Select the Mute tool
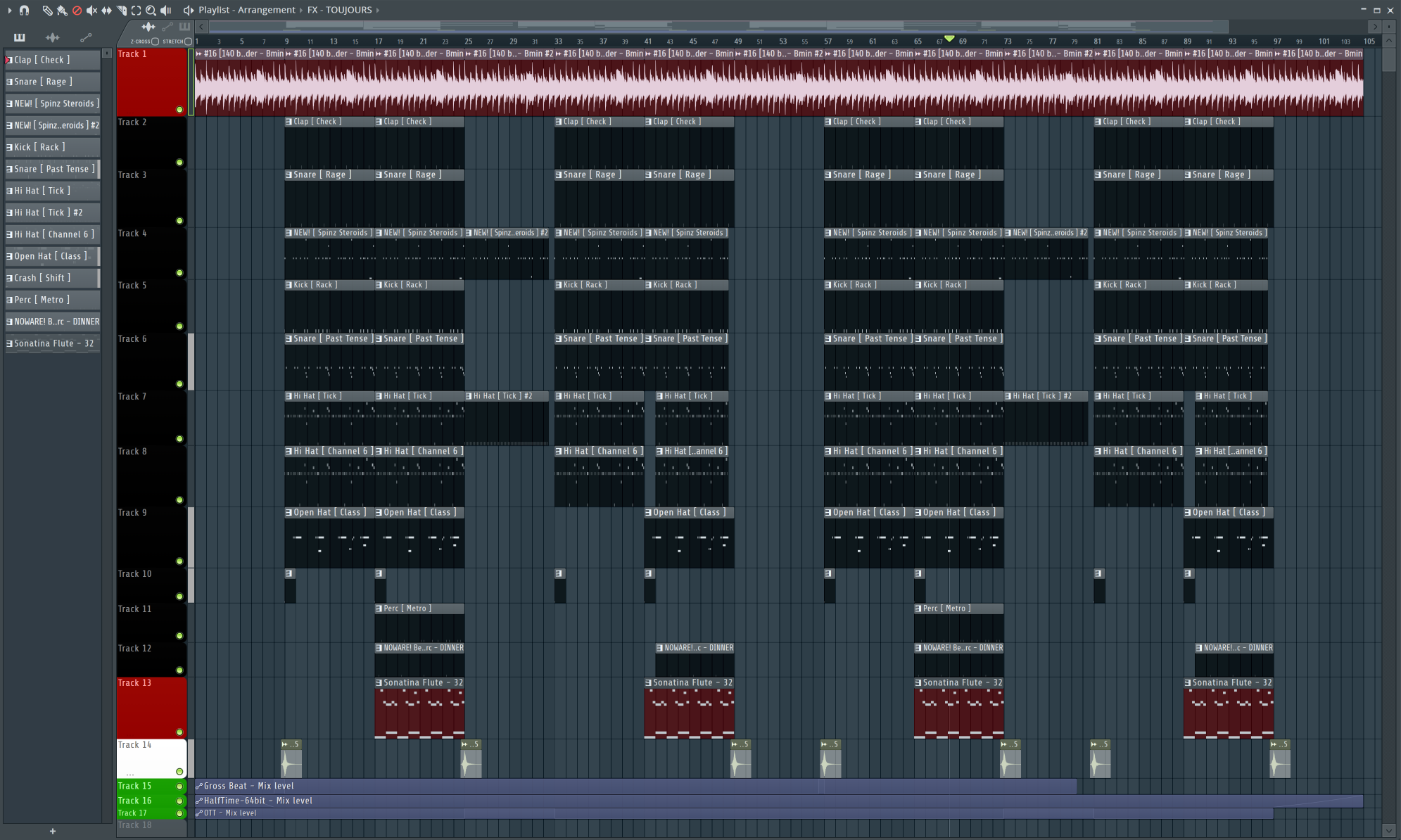 (x=91, y=10)
